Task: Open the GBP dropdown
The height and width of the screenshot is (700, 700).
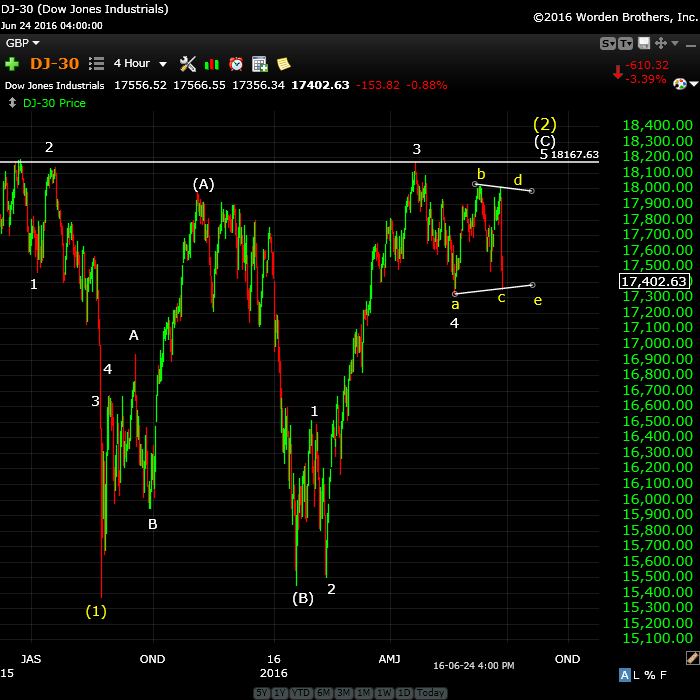Action: click(x=22, y=43)
